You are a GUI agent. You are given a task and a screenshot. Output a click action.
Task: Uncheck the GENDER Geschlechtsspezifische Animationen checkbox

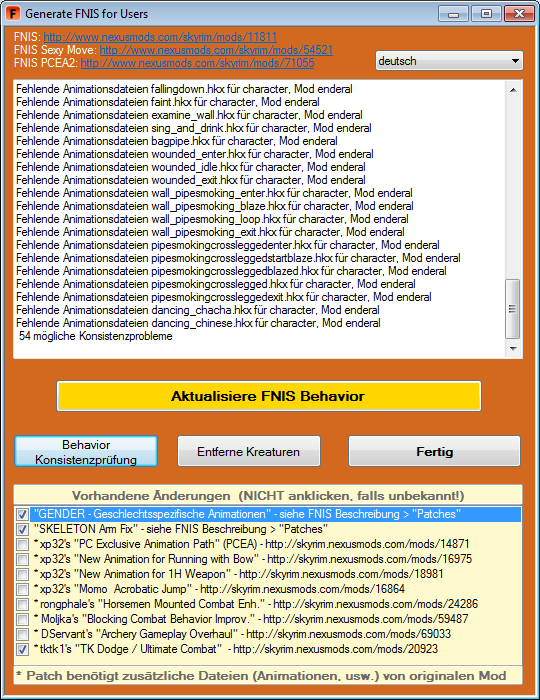(22, 514)
